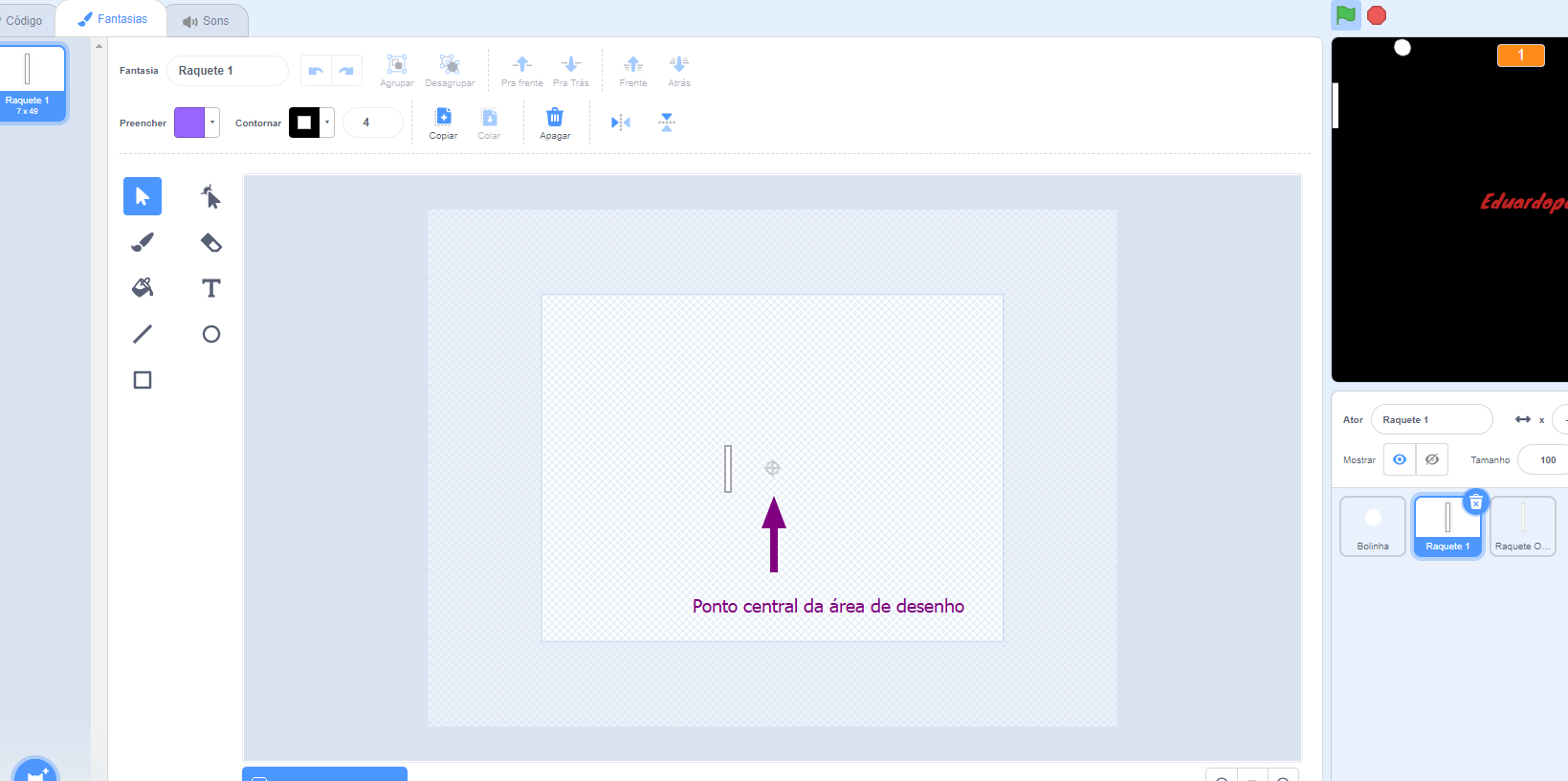
Task: Redo the costume edit
Action: 346,71
